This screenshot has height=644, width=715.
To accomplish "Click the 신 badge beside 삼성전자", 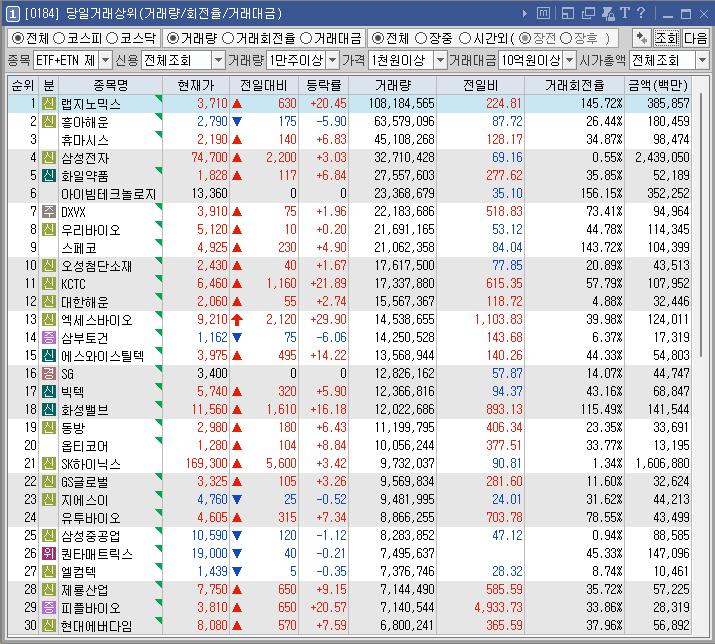I will point(49,157).
